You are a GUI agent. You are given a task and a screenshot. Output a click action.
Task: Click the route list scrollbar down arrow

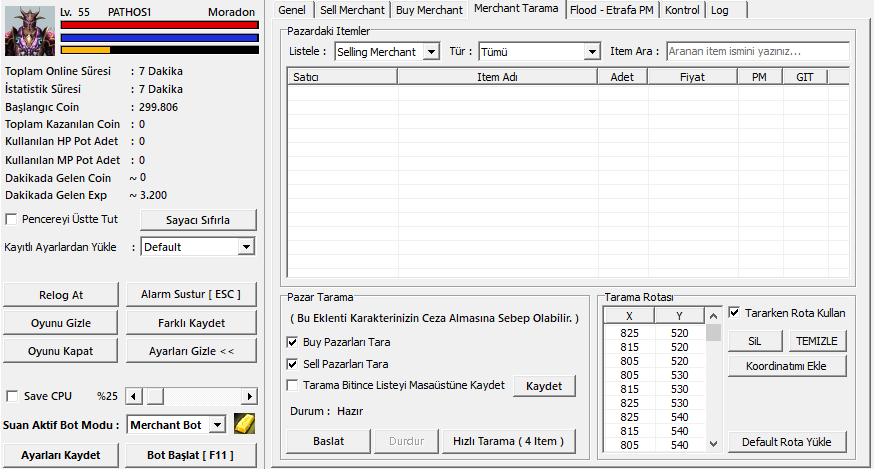[713, 444]
